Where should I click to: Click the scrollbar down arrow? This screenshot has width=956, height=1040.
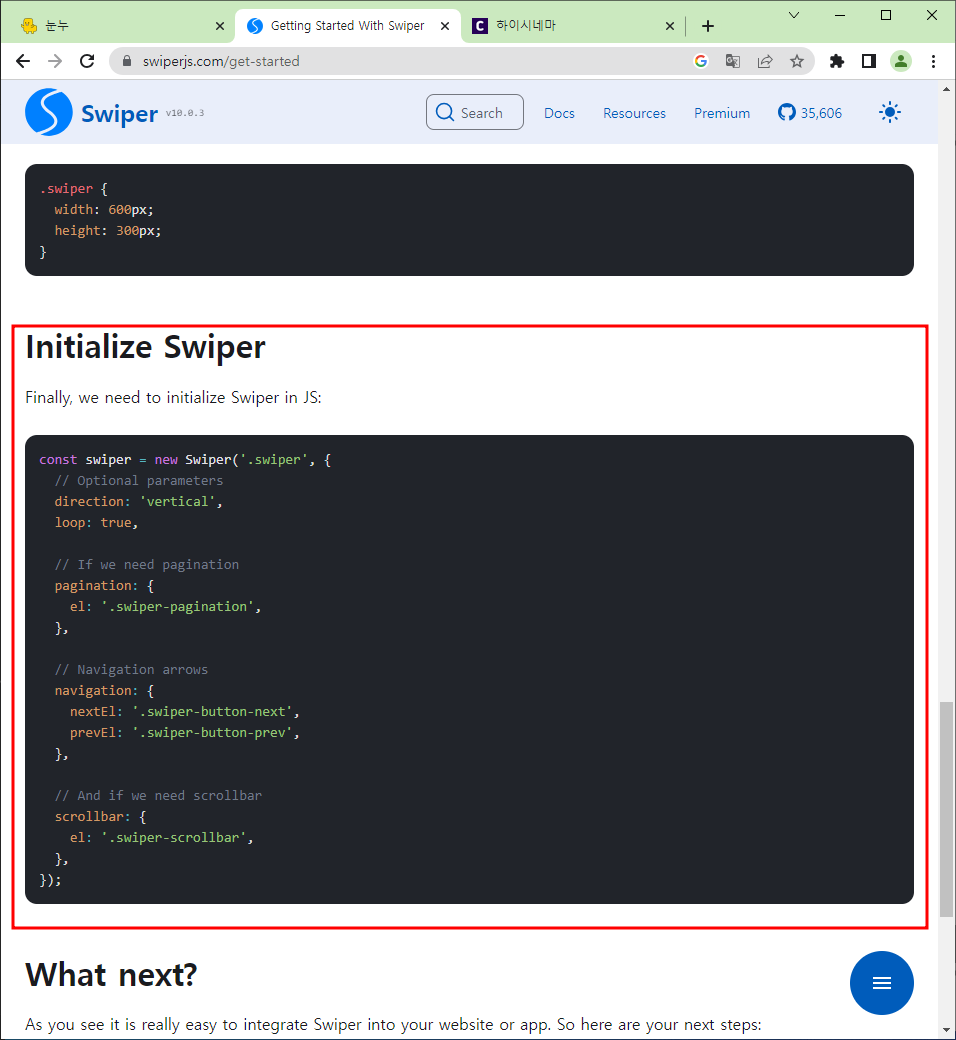click(946, 1030)
